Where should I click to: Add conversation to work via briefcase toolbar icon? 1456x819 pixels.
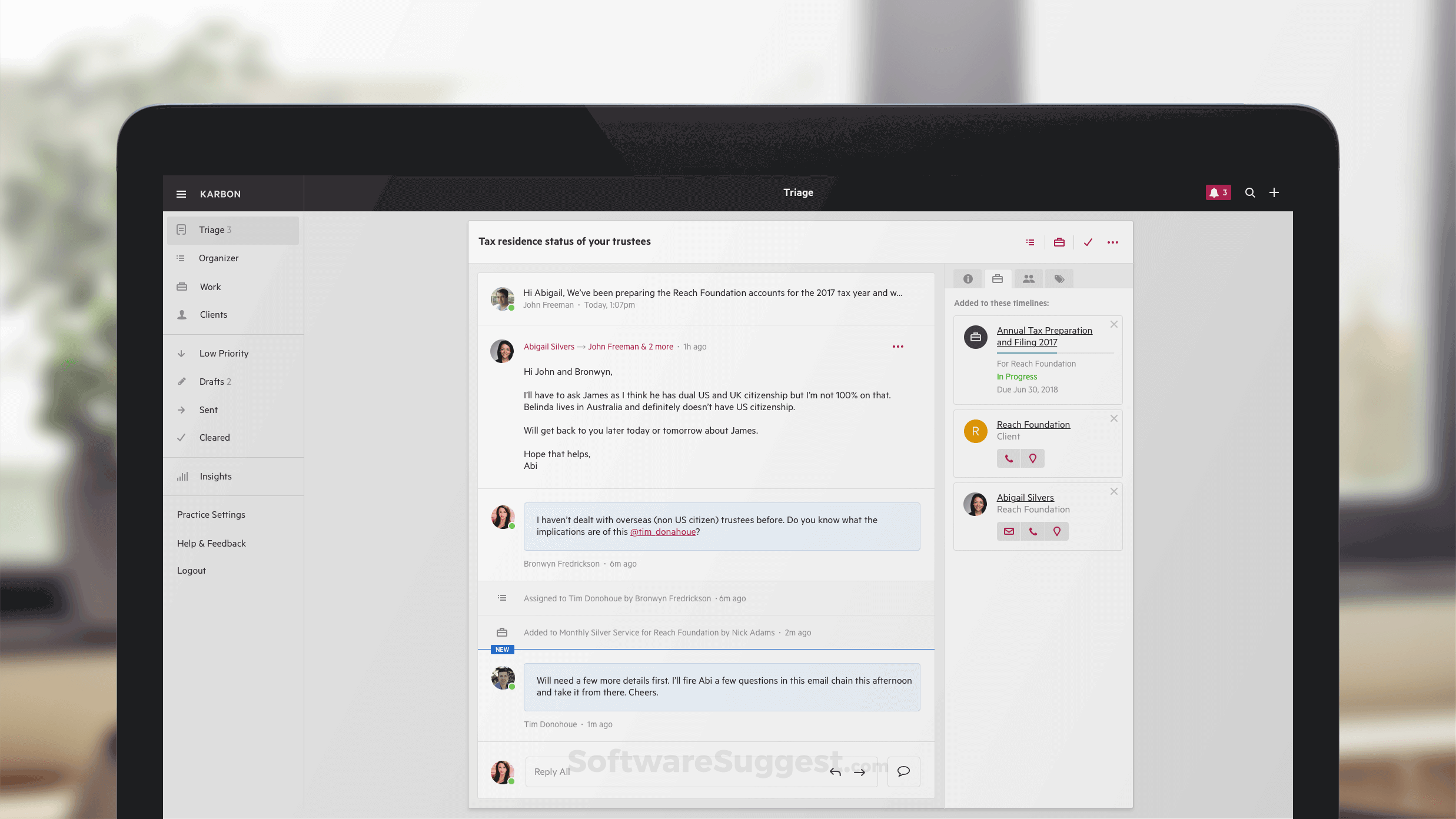1059,242
